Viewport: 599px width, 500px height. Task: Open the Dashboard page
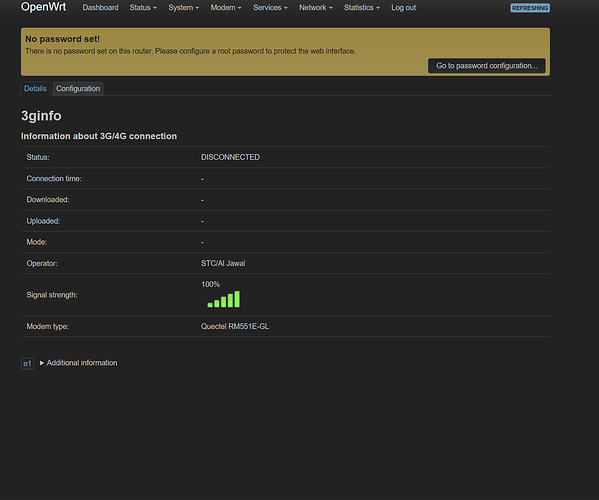click(100, 8)
